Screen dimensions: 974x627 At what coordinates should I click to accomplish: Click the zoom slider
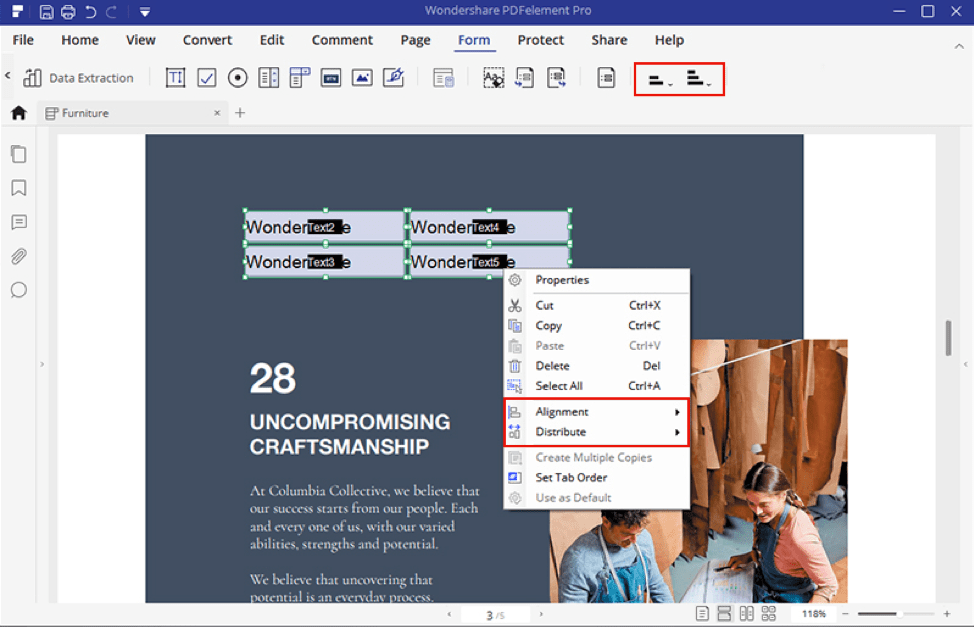(x=896, y=615)
